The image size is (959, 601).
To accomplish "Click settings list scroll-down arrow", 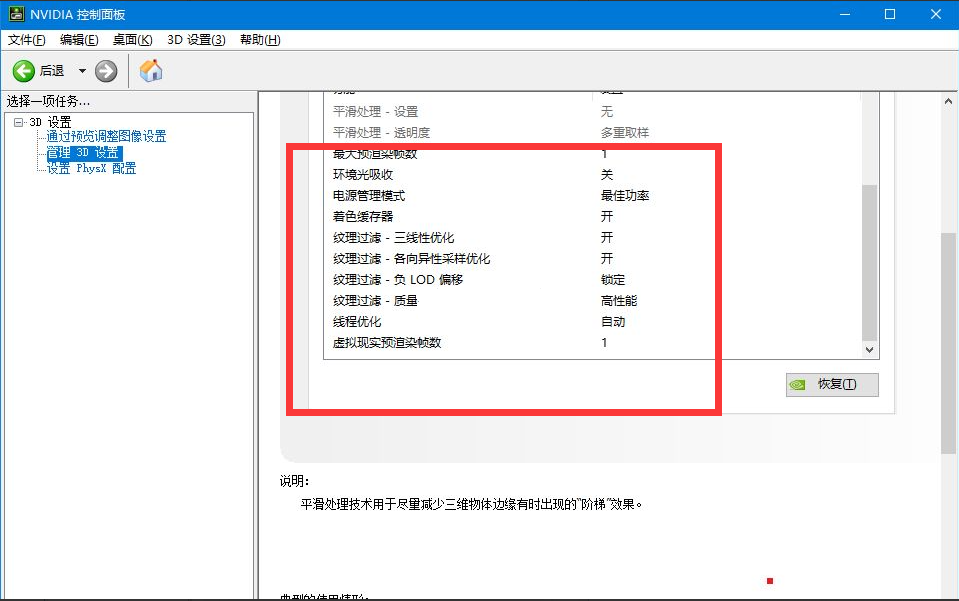I will 869,350.
